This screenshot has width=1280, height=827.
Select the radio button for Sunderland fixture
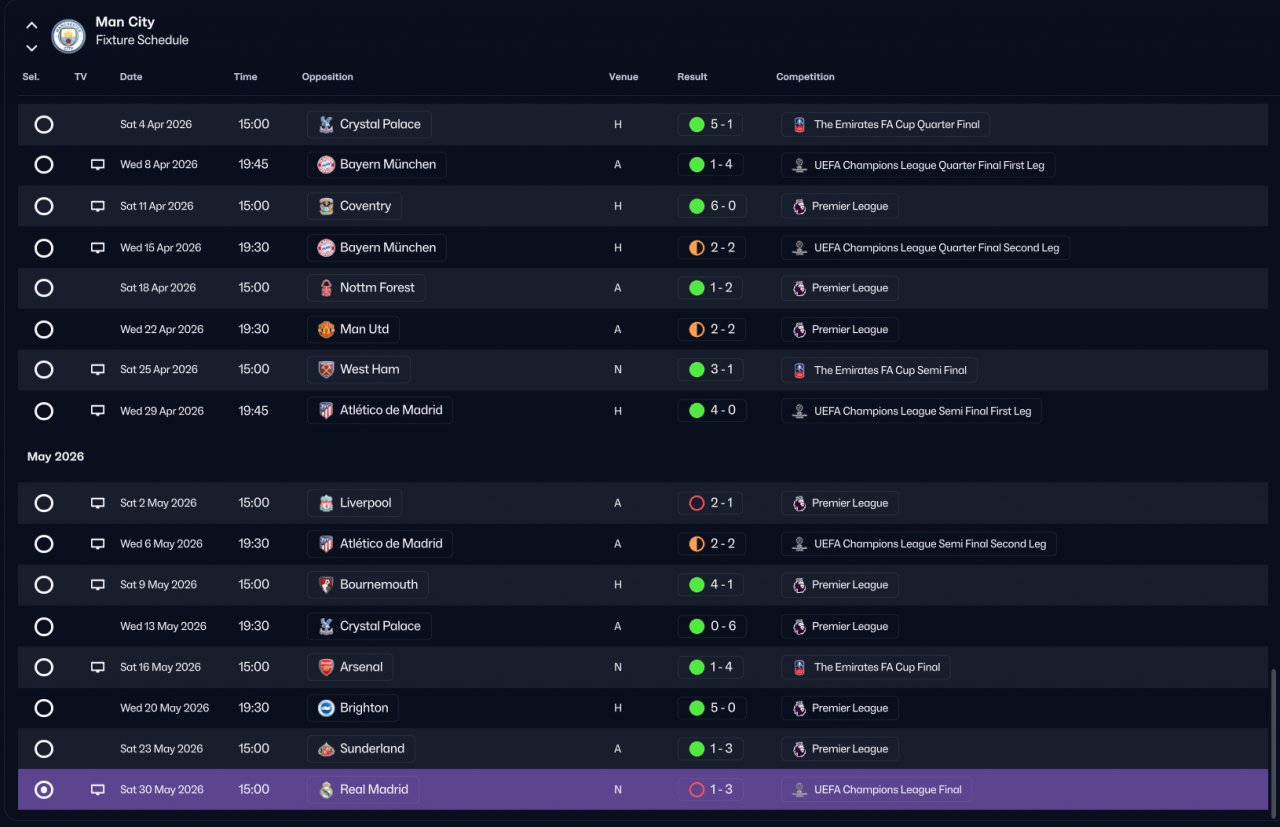[x=44, y=749]
